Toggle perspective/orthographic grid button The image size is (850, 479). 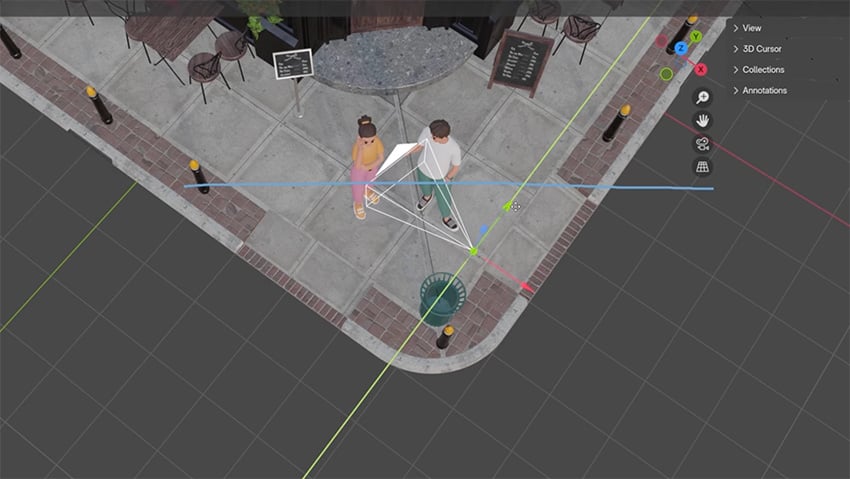(703, 167)
